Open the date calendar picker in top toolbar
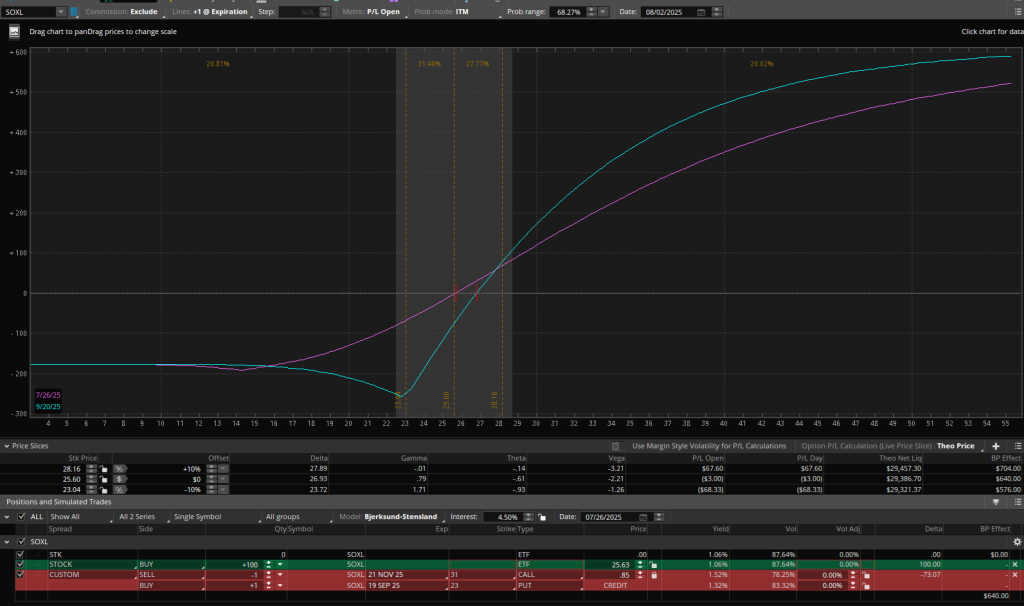 [x=700, y=12]
